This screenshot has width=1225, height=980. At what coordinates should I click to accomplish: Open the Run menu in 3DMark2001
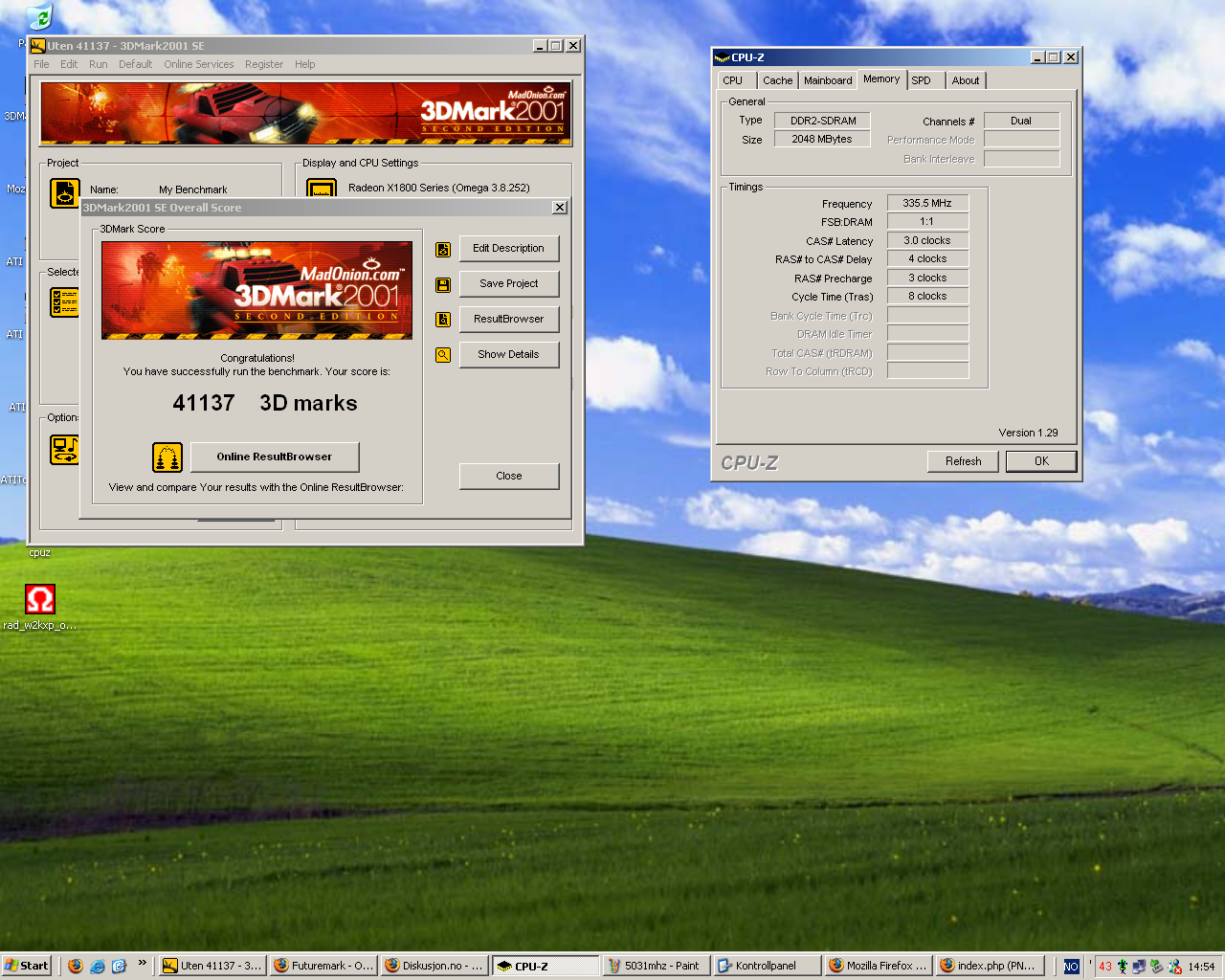tap(99, 64)
